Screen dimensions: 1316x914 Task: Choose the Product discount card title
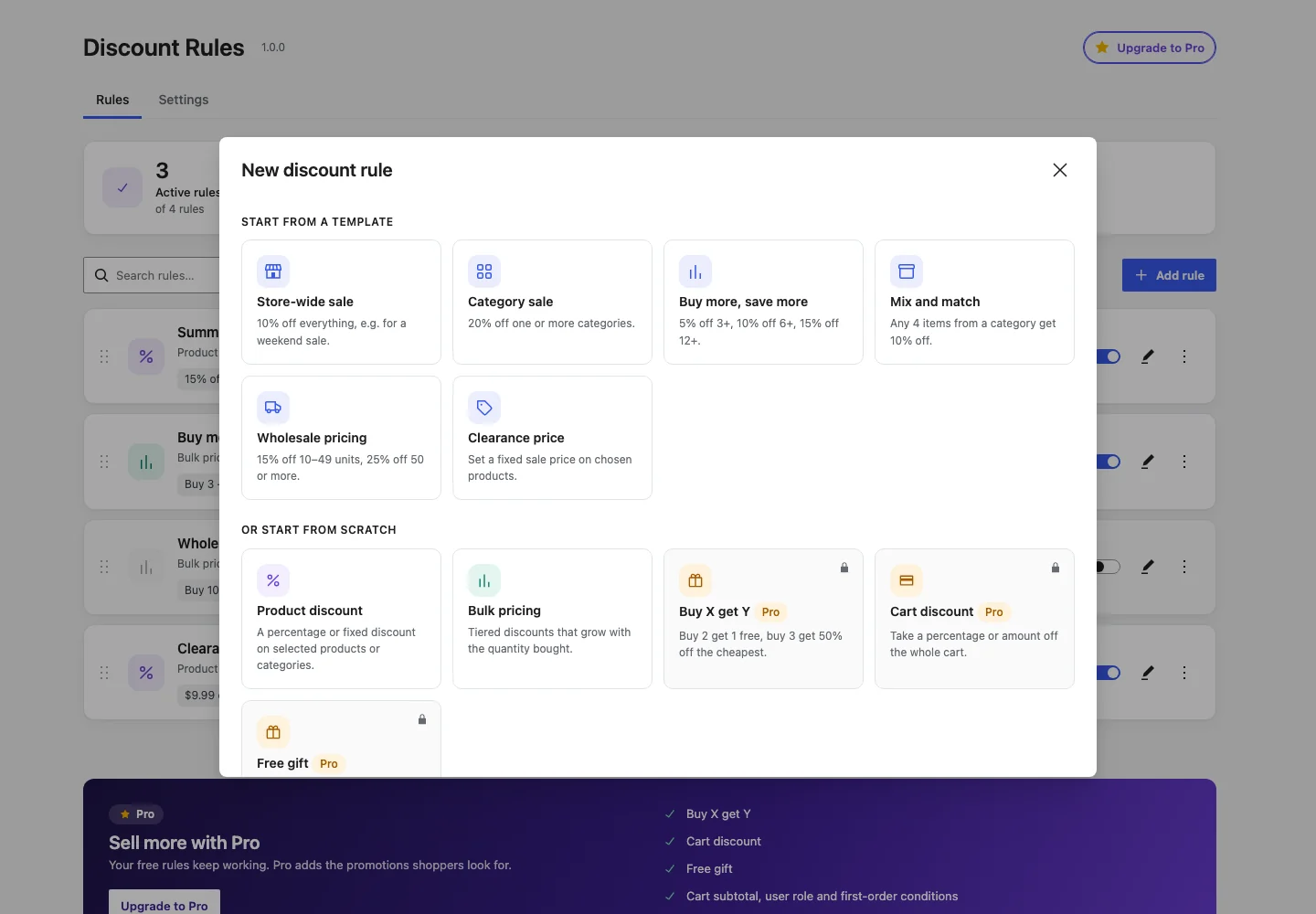click(310, 611)
